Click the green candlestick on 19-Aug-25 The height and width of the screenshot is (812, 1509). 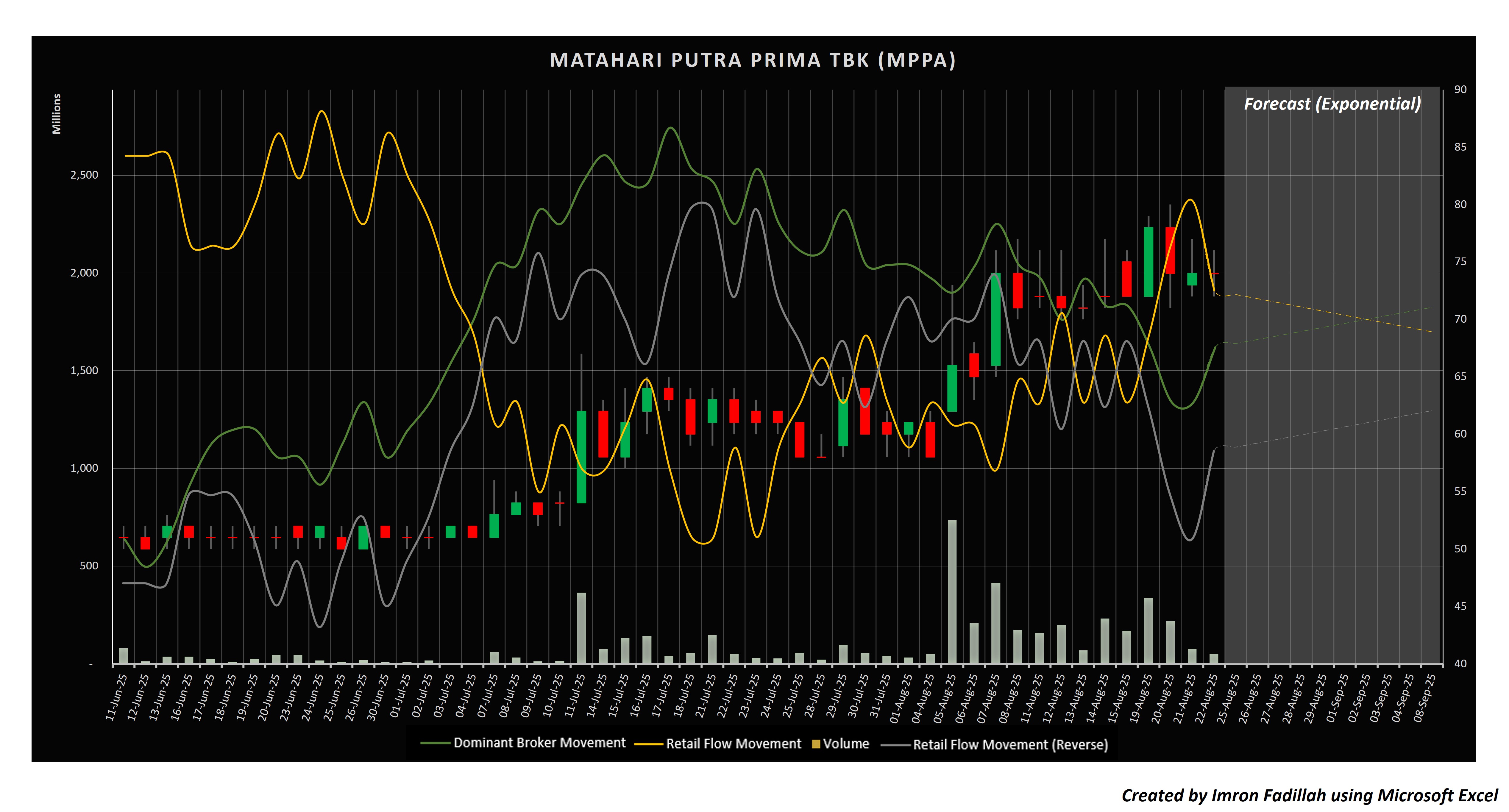(x=1149, y=261)
